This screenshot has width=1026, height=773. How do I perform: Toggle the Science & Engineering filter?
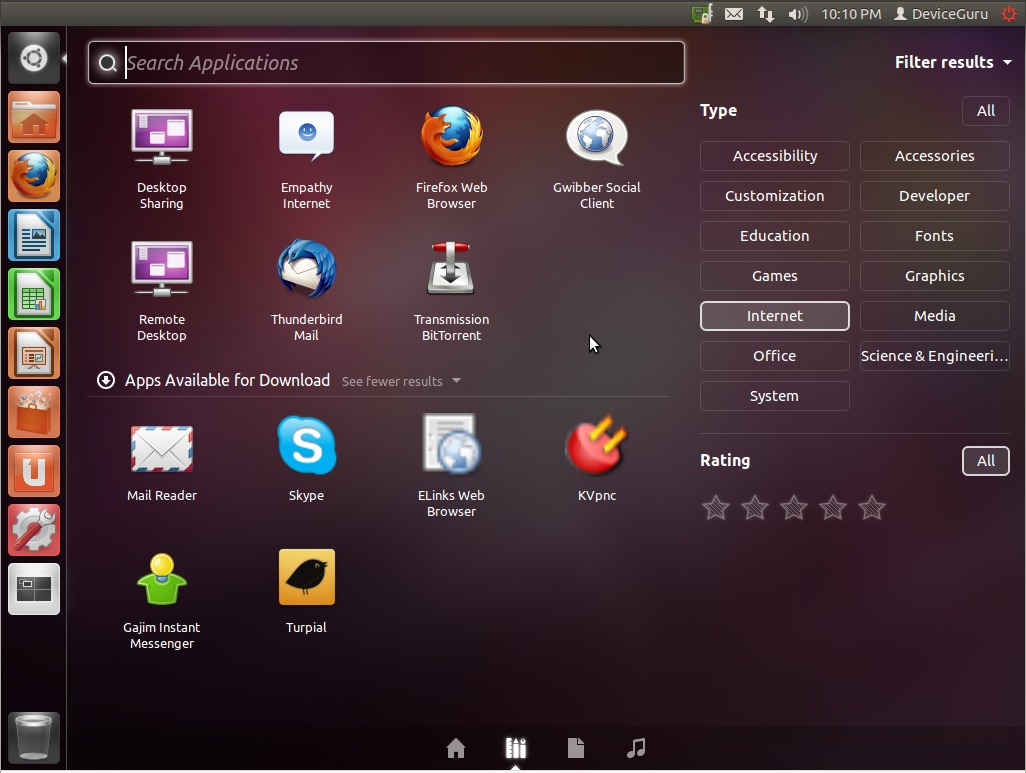934,355
